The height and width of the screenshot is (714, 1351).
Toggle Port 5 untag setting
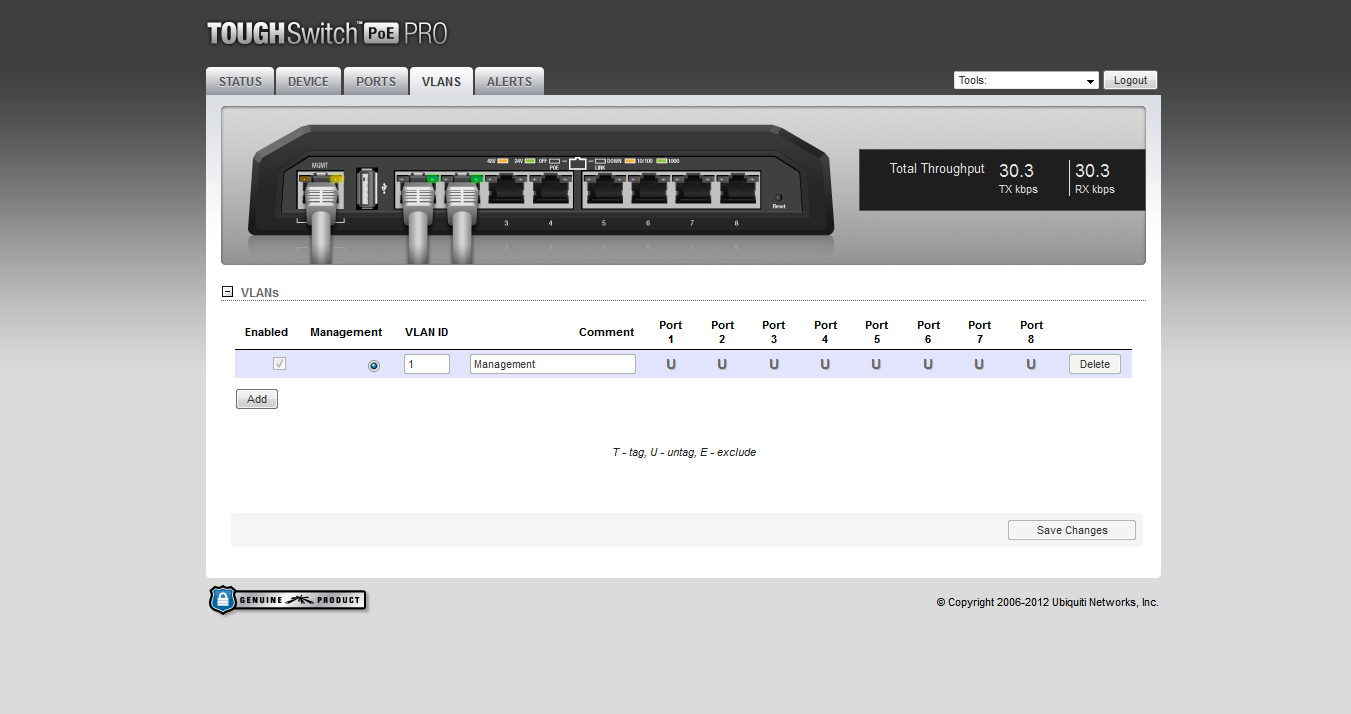876,364
